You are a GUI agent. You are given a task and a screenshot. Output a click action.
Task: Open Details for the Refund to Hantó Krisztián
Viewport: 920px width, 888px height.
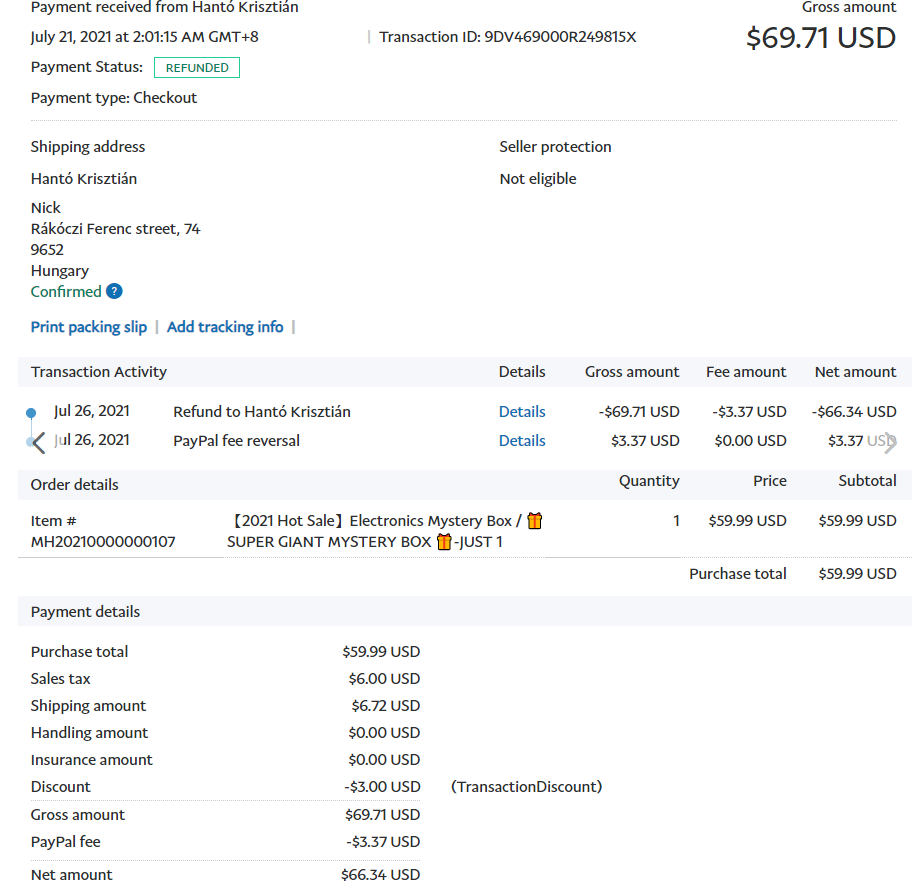[522, 412]
